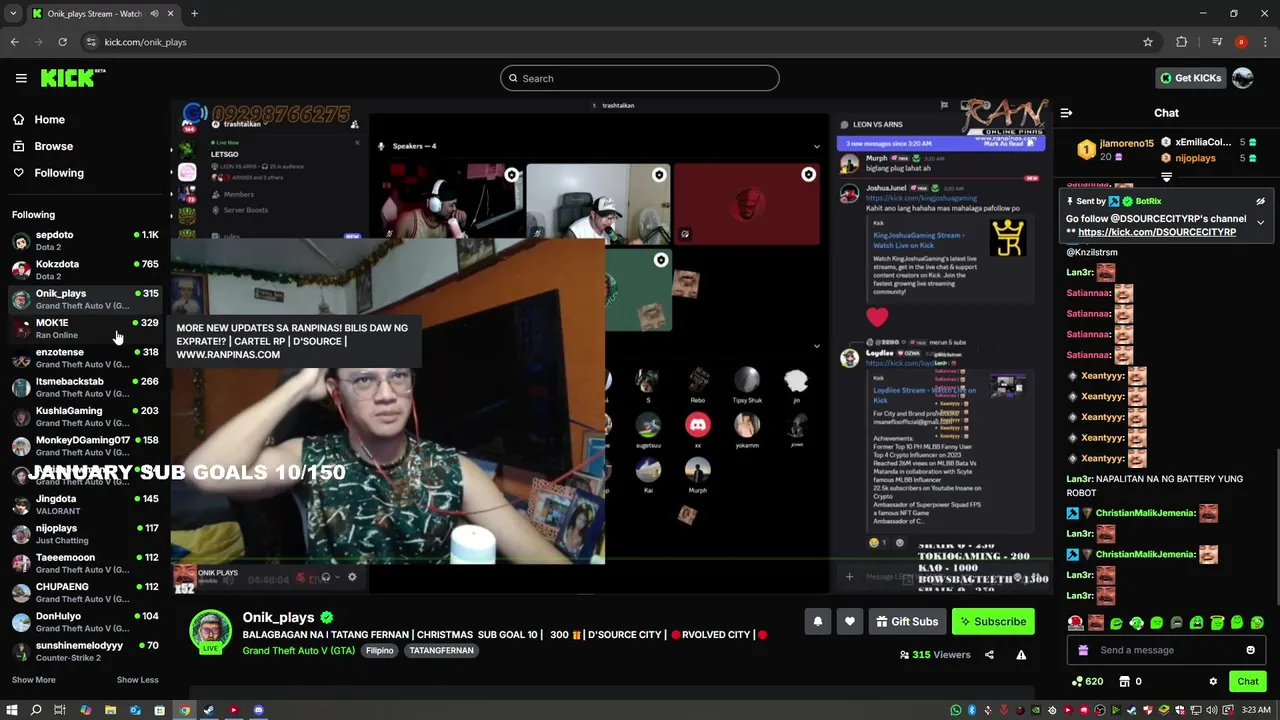Open nijoplays Just Chatting stream in sidebar
The width and height of the screenshot is (1280, 720).
click(x=85, y=534)
